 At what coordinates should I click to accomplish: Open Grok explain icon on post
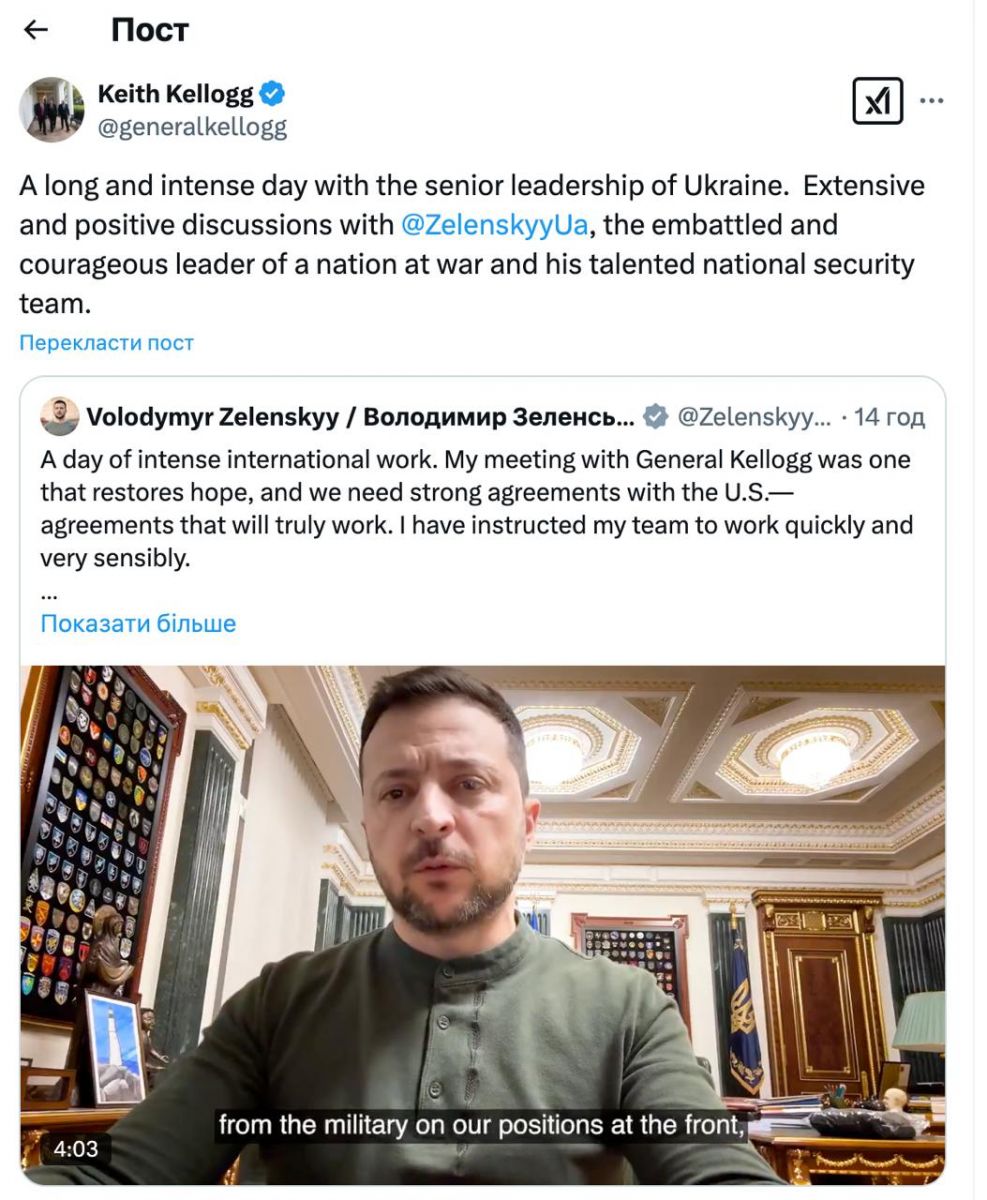click(x=877, y=101)
